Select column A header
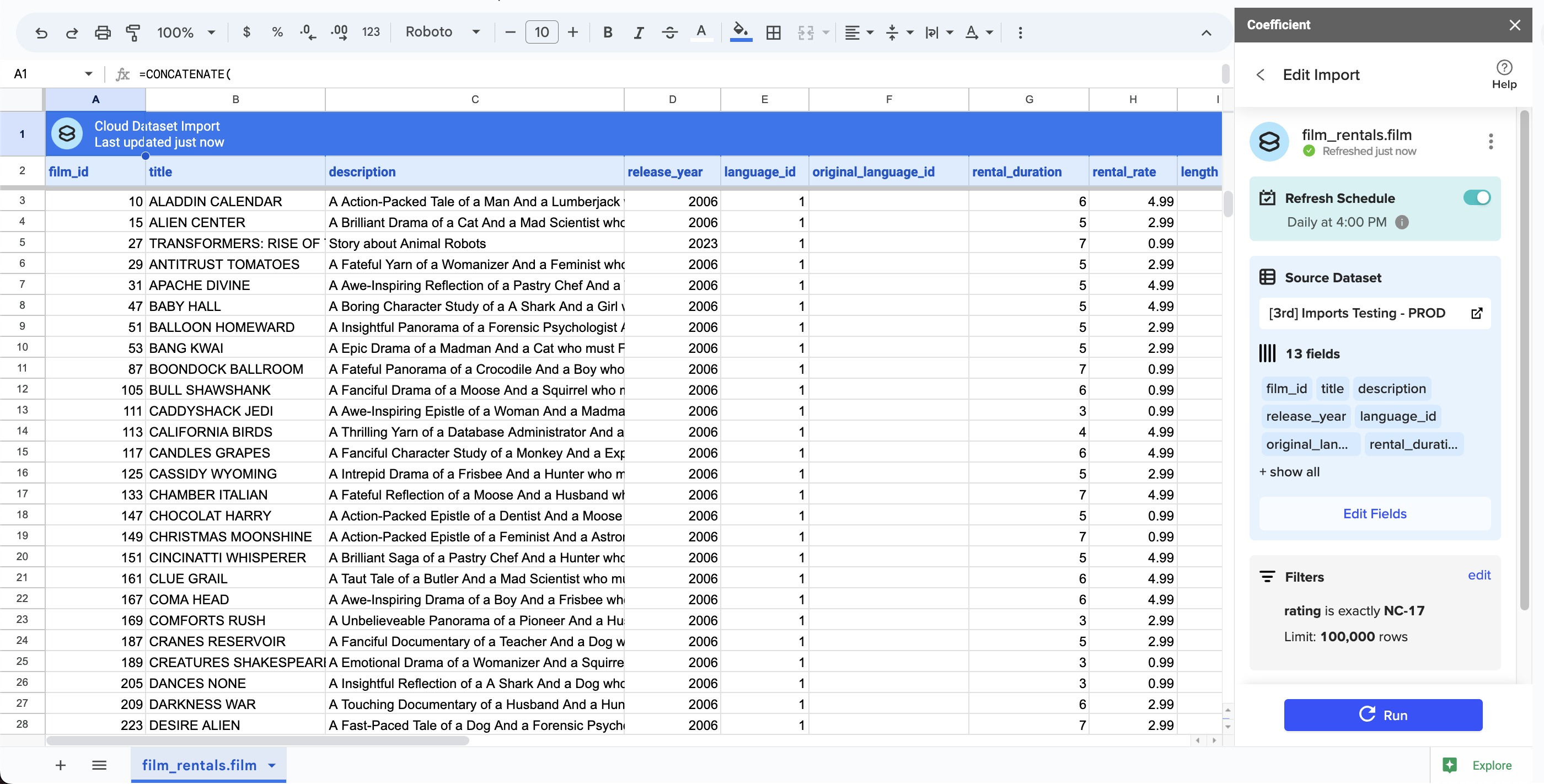This screenshot has height=784, width=1544. [x=95, y=99]
